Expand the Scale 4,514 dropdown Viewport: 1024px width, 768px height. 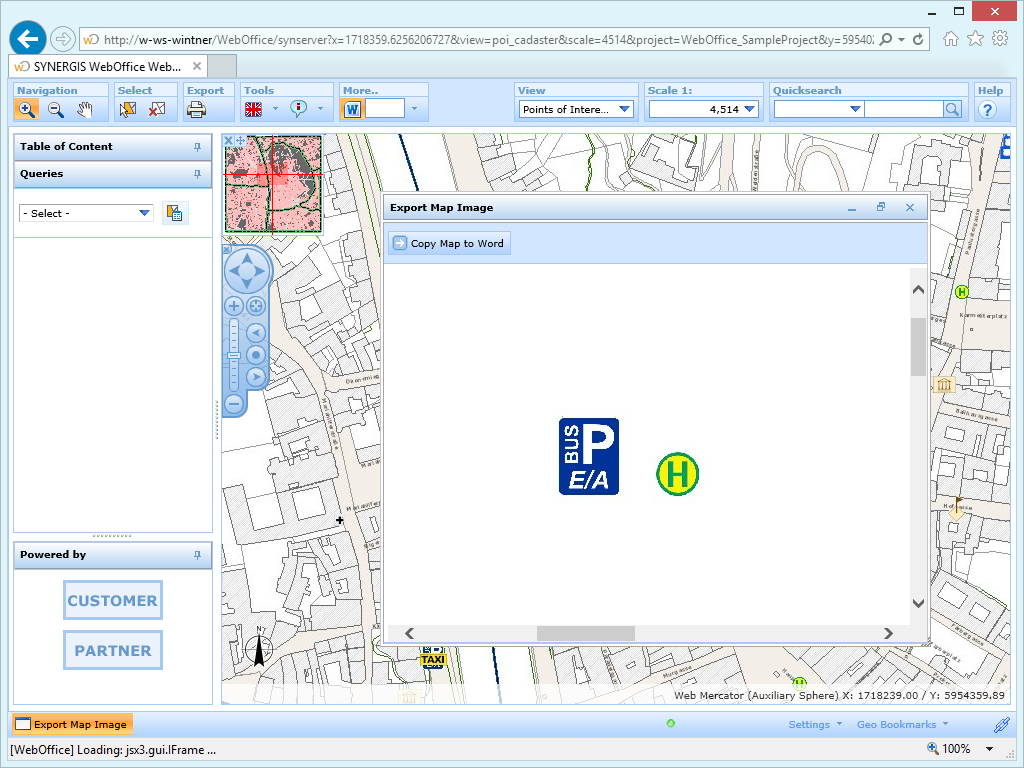[748, 109]
